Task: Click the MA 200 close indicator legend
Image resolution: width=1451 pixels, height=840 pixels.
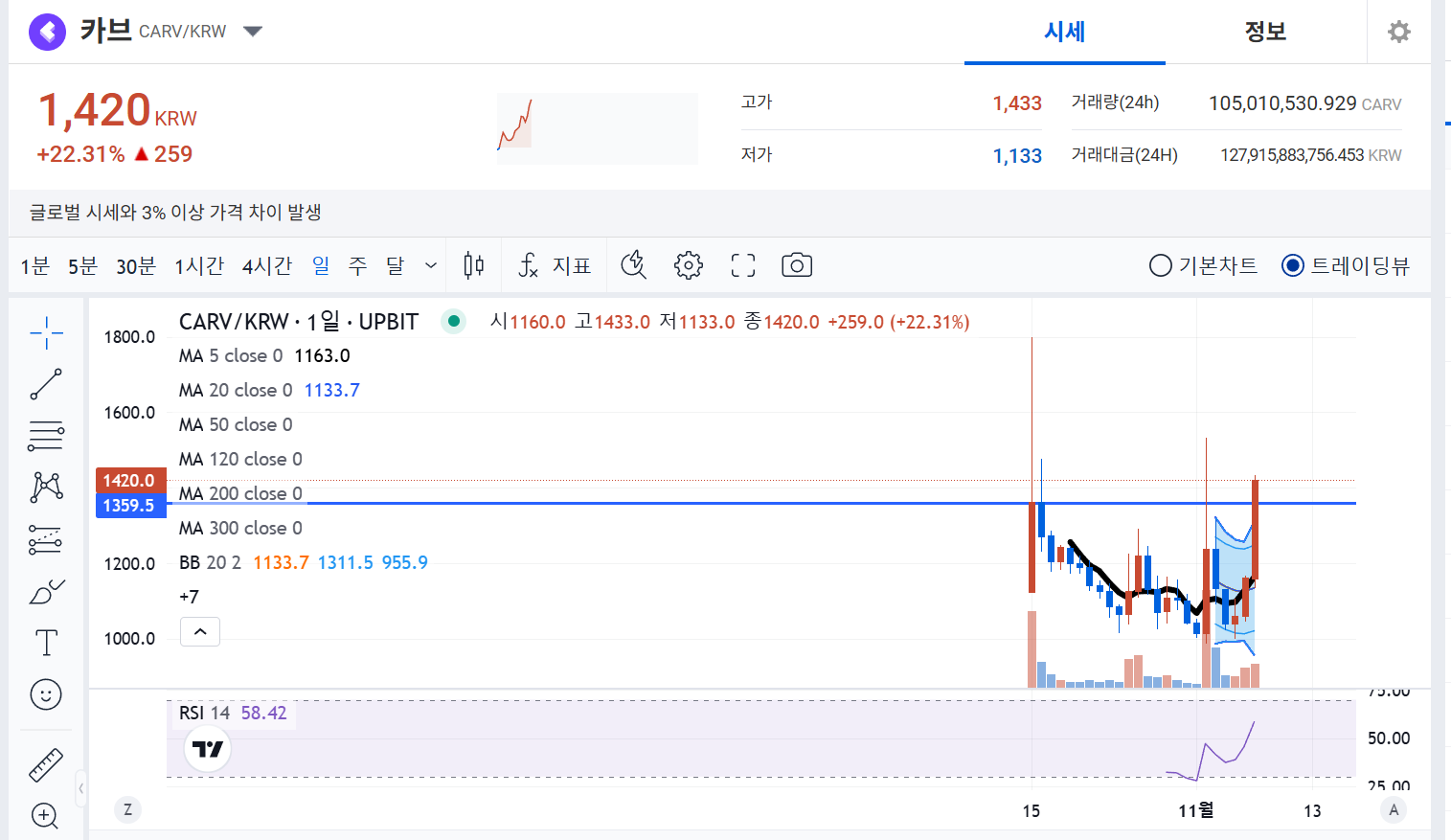Action: point(240,493)
